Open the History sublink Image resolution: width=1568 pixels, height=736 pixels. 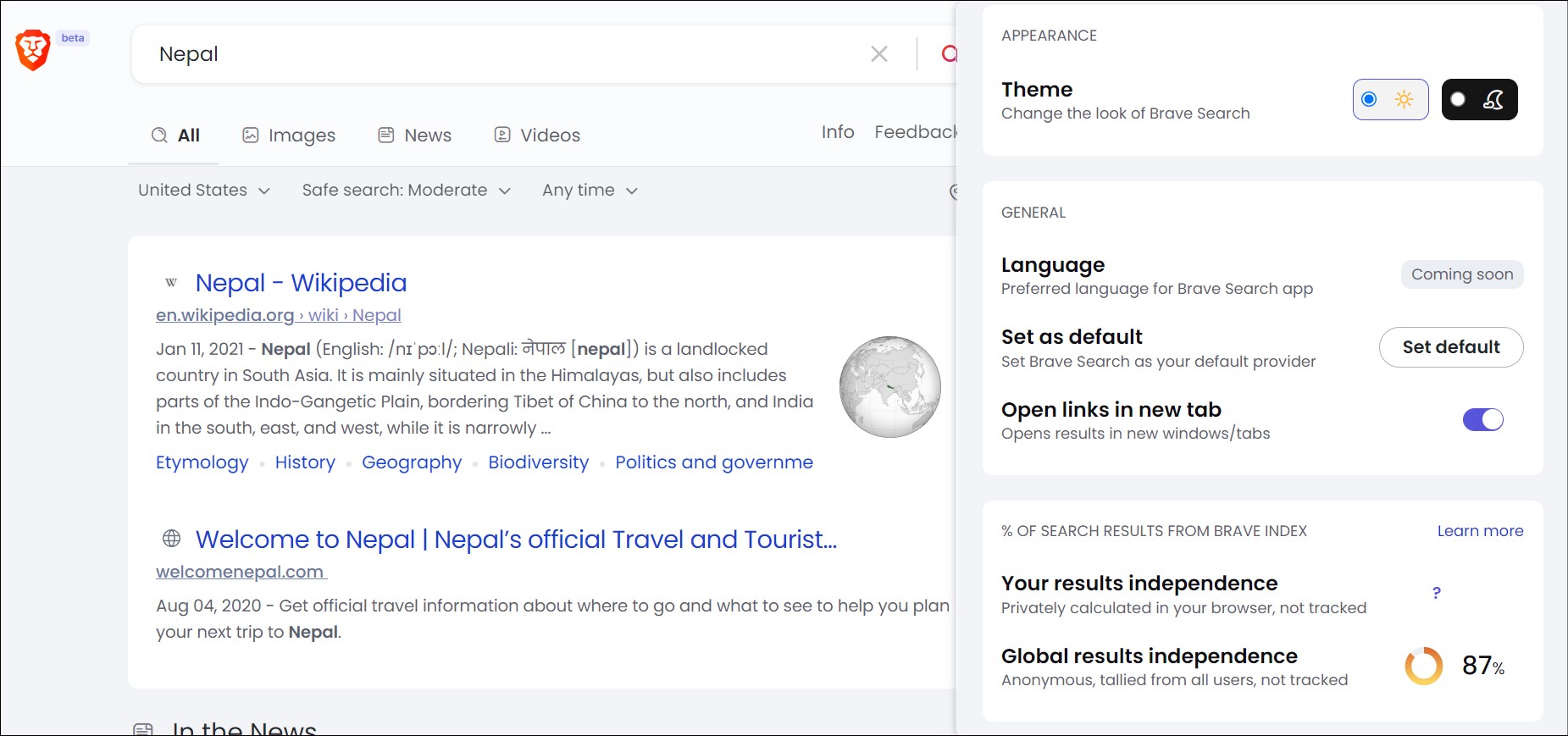pos(305,462)
